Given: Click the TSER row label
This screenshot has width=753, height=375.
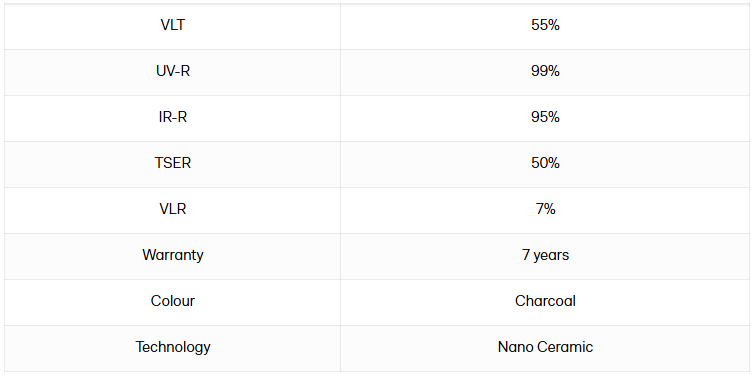Looking at the screenshot, I should (x=172, y=163).
